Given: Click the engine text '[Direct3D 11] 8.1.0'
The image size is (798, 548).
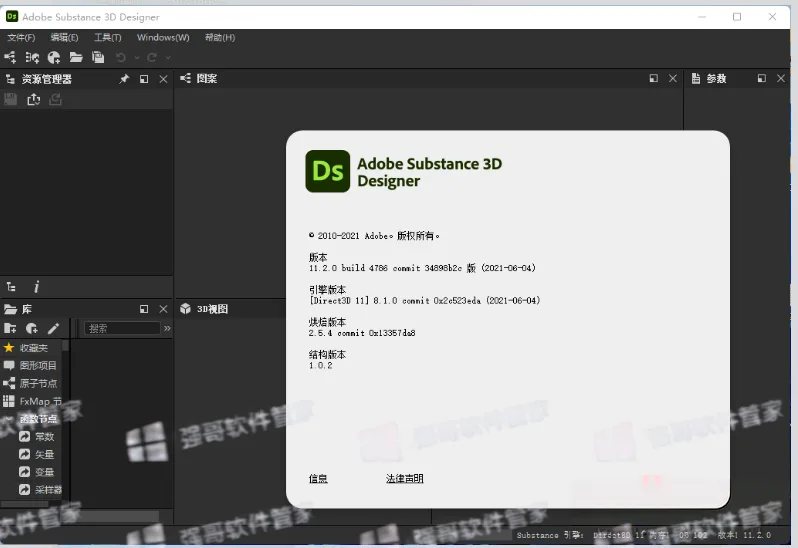Looking at the screenshot, I should coord(353,301).
